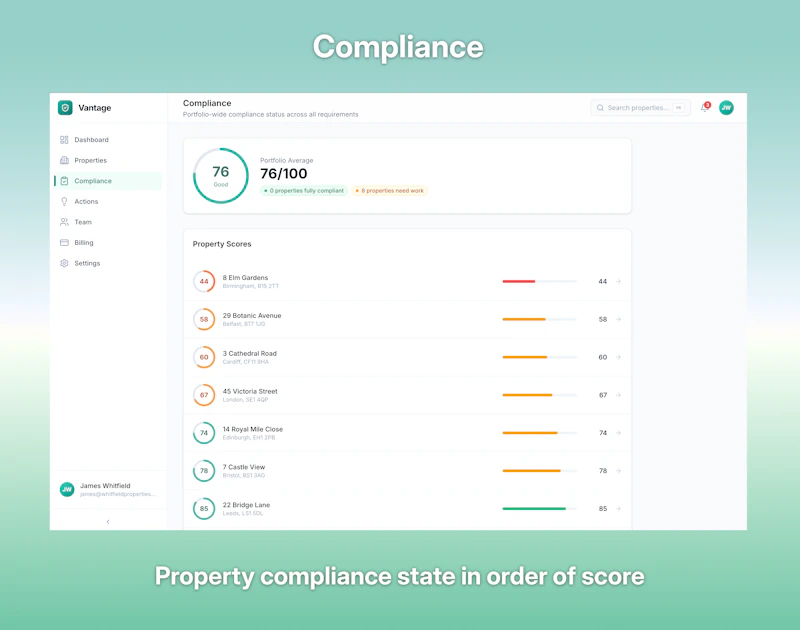
Task: Click score ring 58 for Botanic Avenue
Action: point(204,319)
